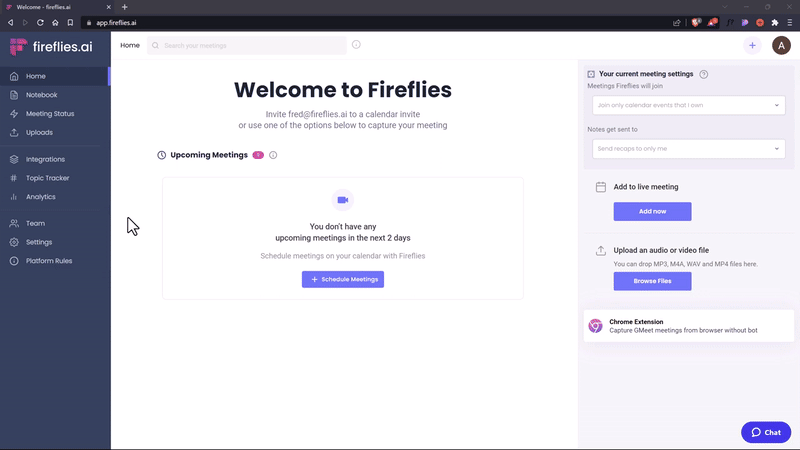This screenshot has width=800, height=450.
Task: Click the Chrome Extension icon
Action: 595,326
